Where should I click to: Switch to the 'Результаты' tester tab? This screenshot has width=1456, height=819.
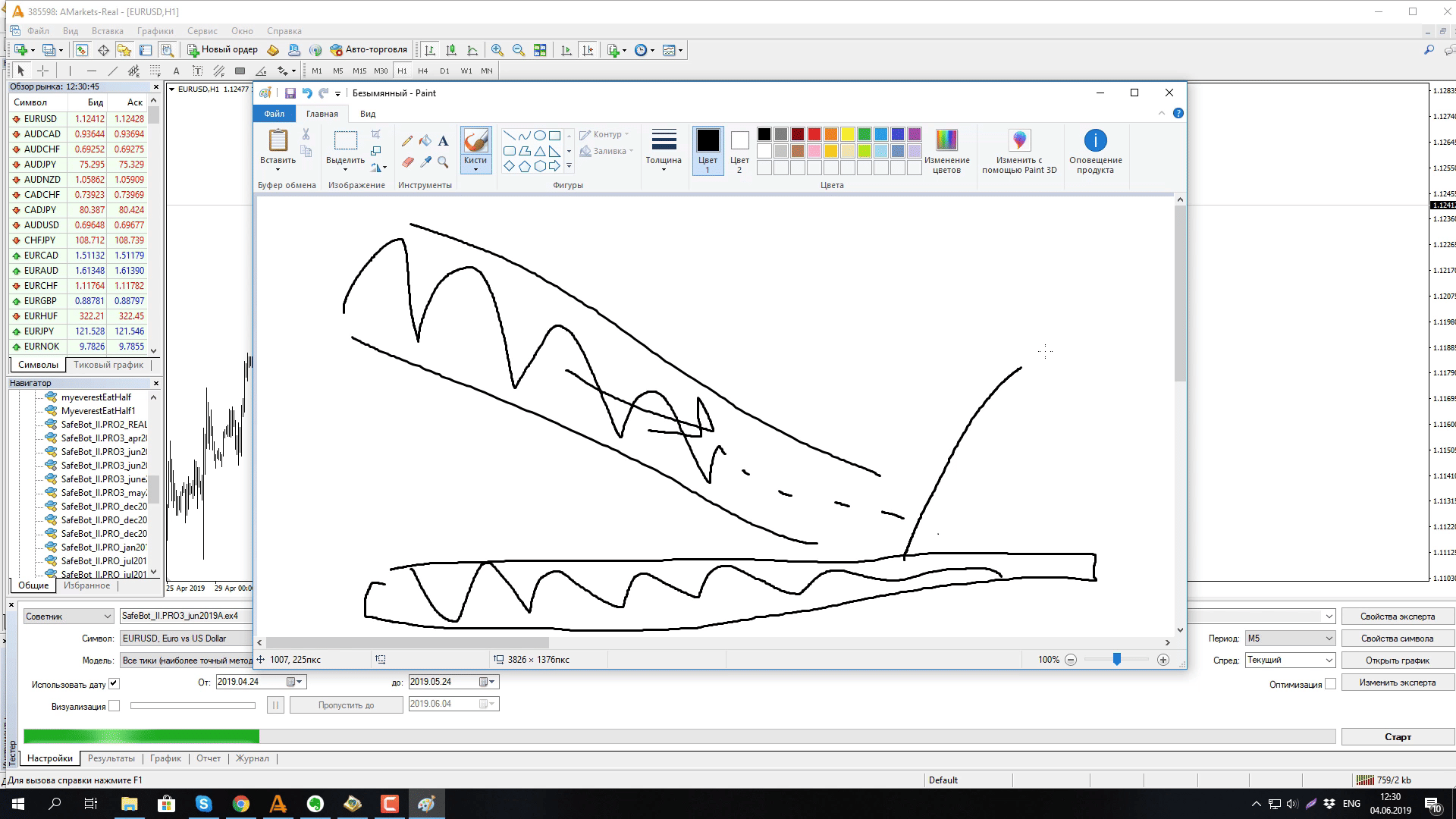111,758
